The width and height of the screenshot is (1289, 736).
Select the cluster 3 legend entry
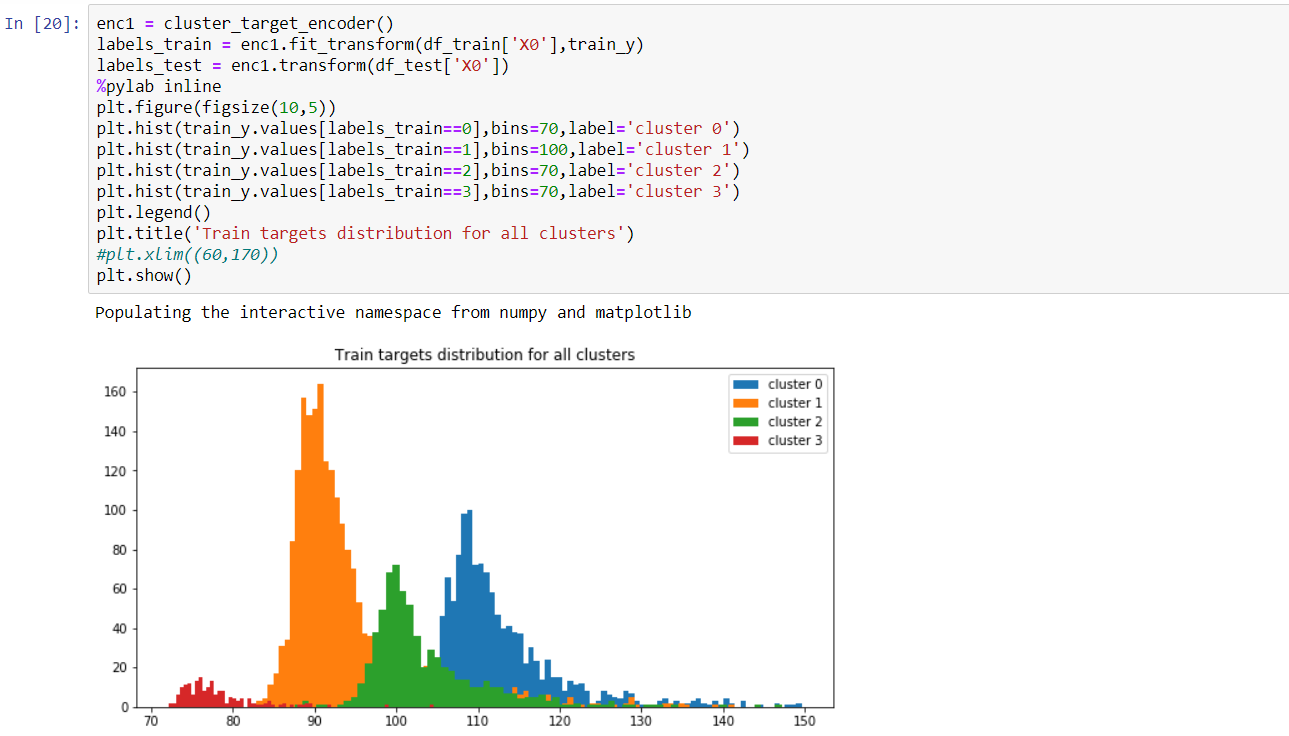pyautogui.click(x=795, y=440)
